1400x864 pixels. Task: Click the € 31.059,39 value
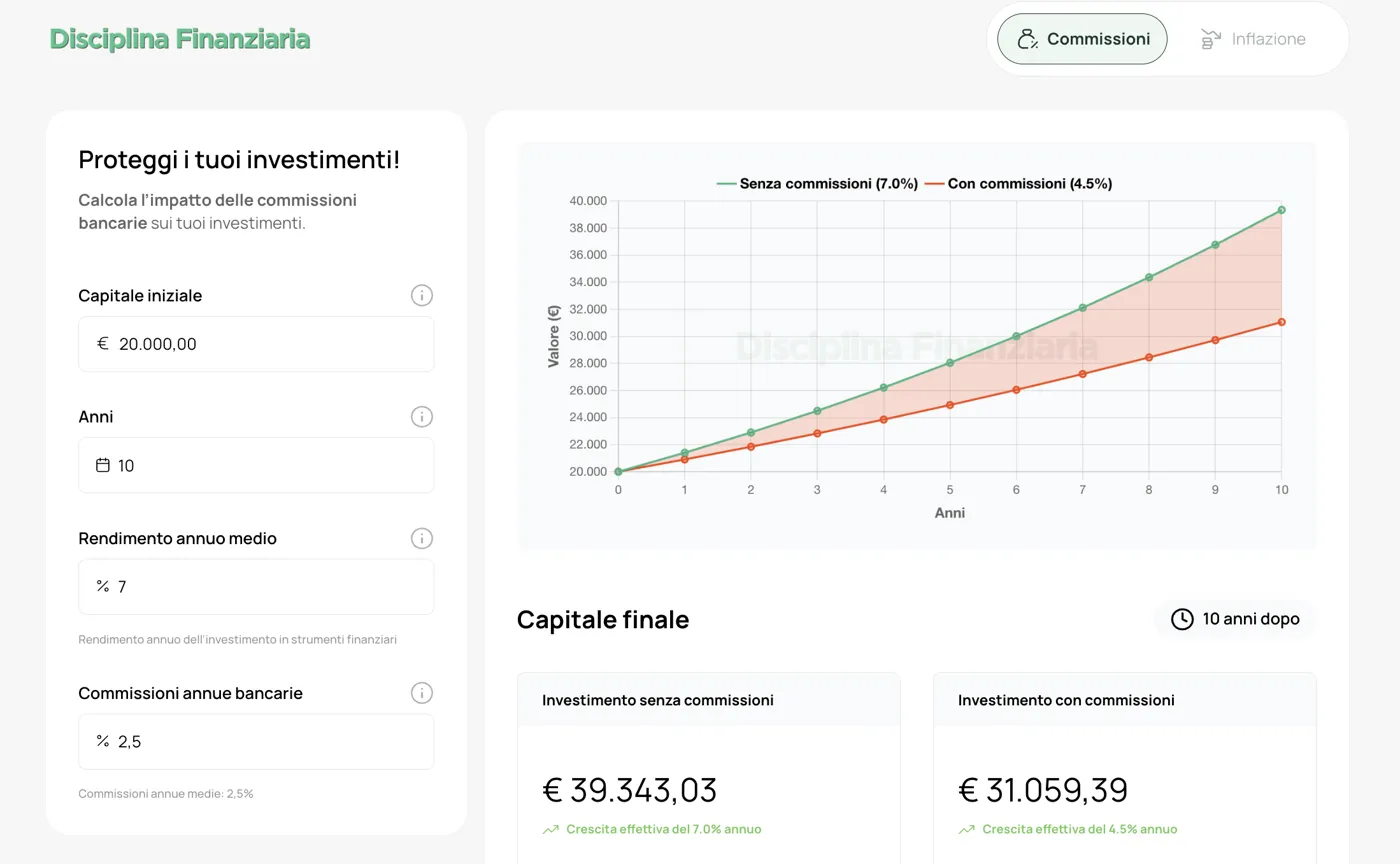click(1043, 790)
